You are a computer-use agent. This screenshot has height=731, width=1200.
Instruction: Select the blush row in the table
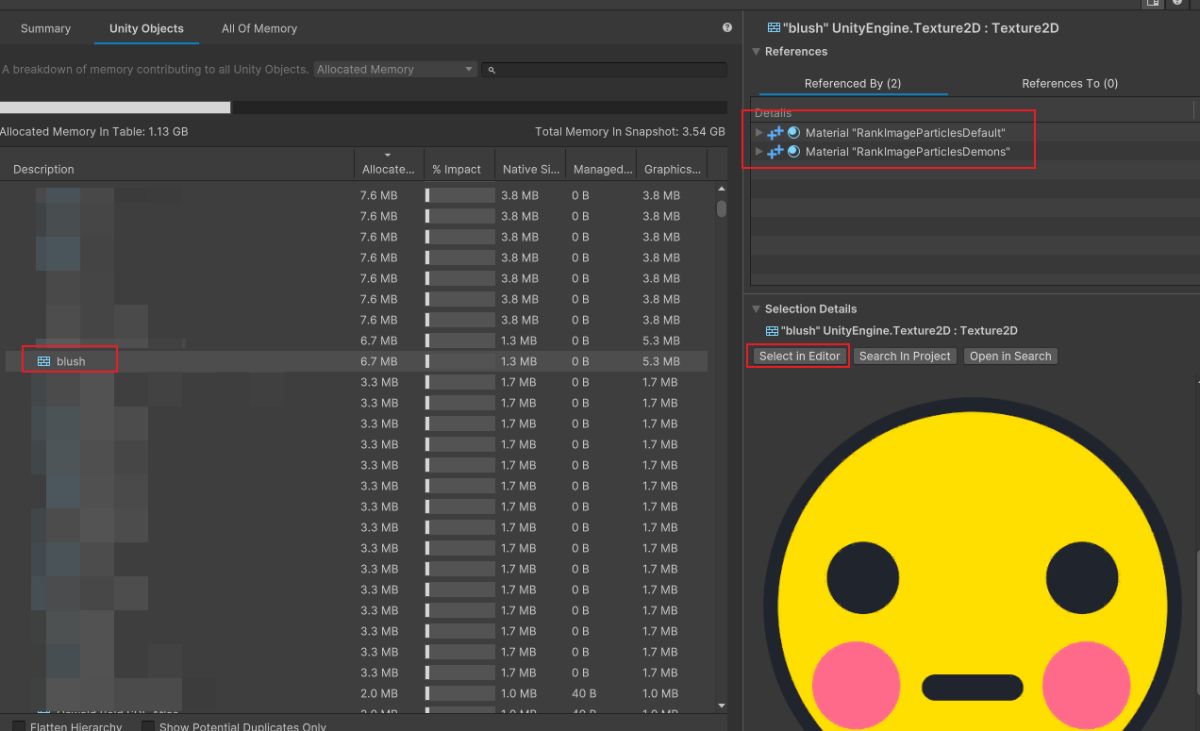click(356, 361)
